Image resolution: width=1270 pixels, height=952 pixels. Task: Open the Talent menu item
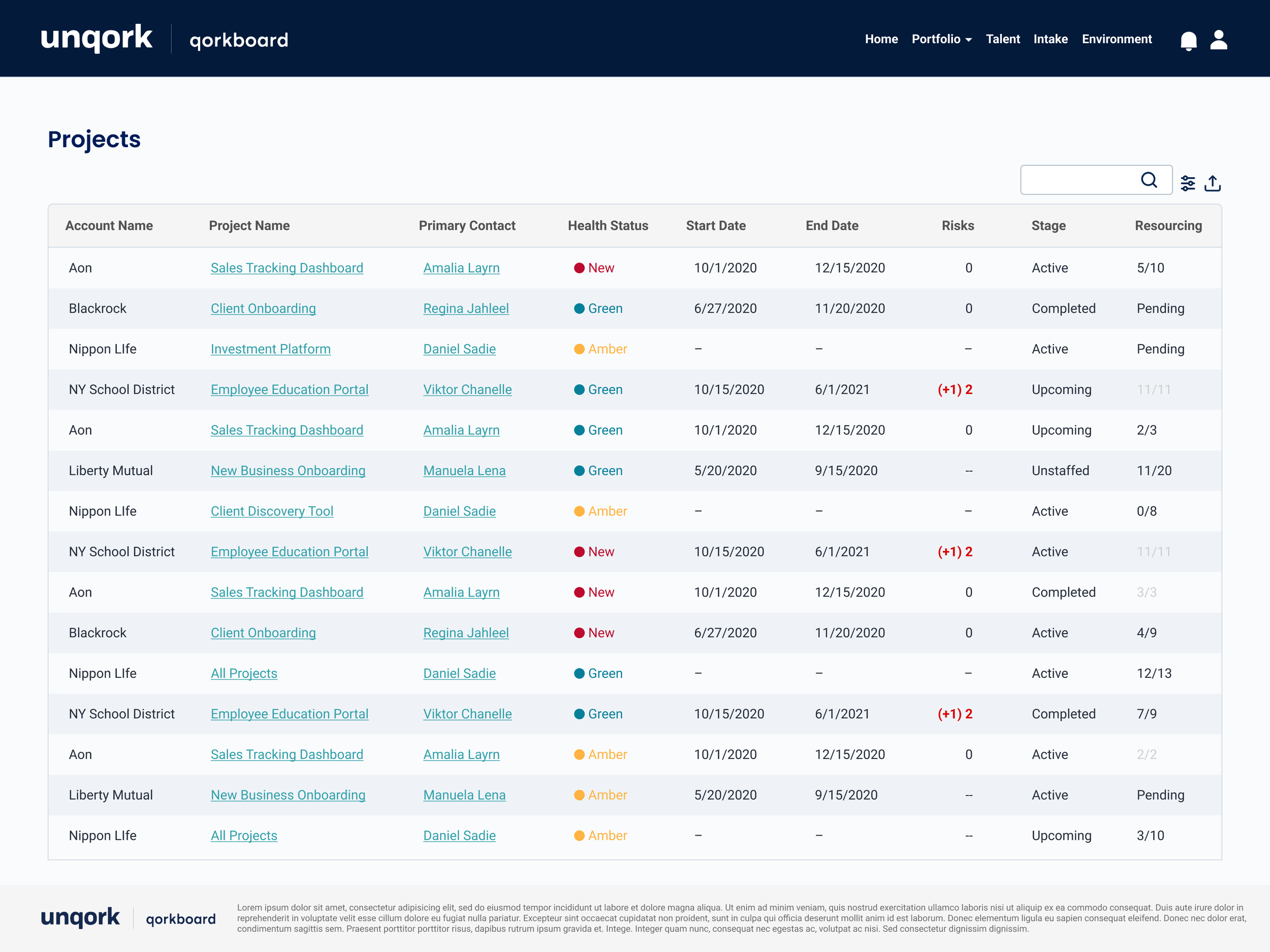coord(1002,39)
